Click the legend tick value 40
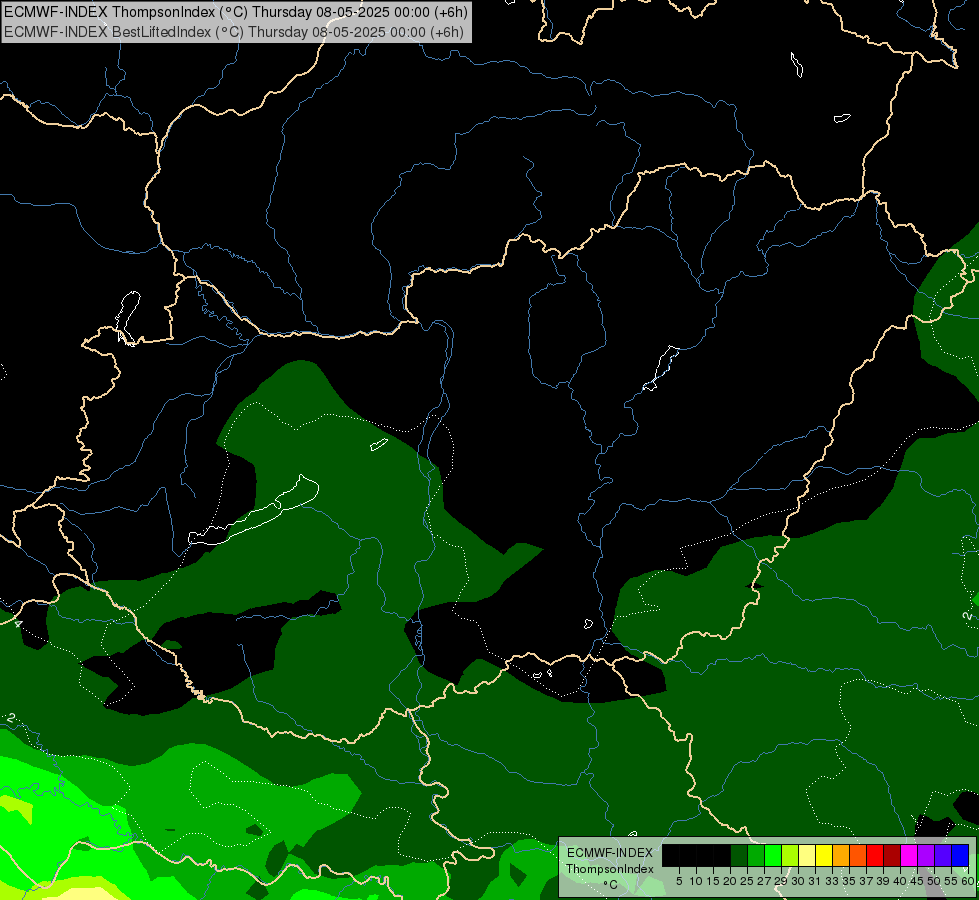 pyautogui.click(x=900, y=881)
